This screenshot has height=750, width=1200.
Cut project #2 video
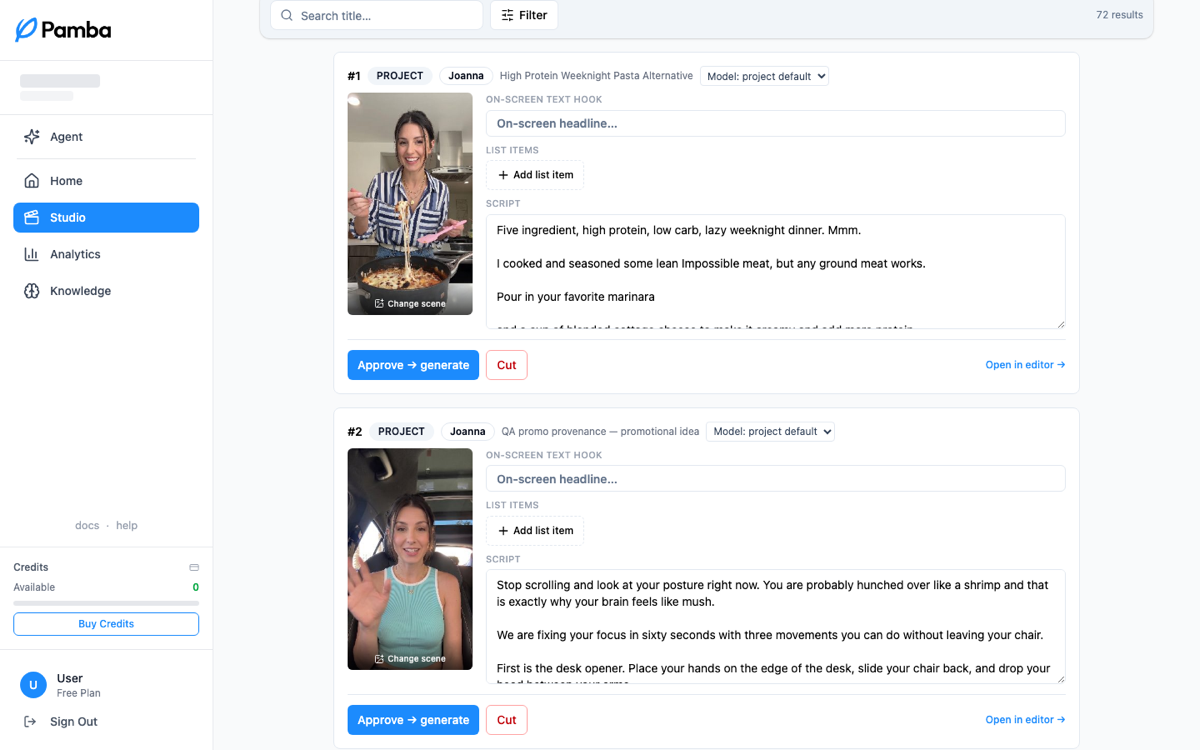tap(506, 720)
